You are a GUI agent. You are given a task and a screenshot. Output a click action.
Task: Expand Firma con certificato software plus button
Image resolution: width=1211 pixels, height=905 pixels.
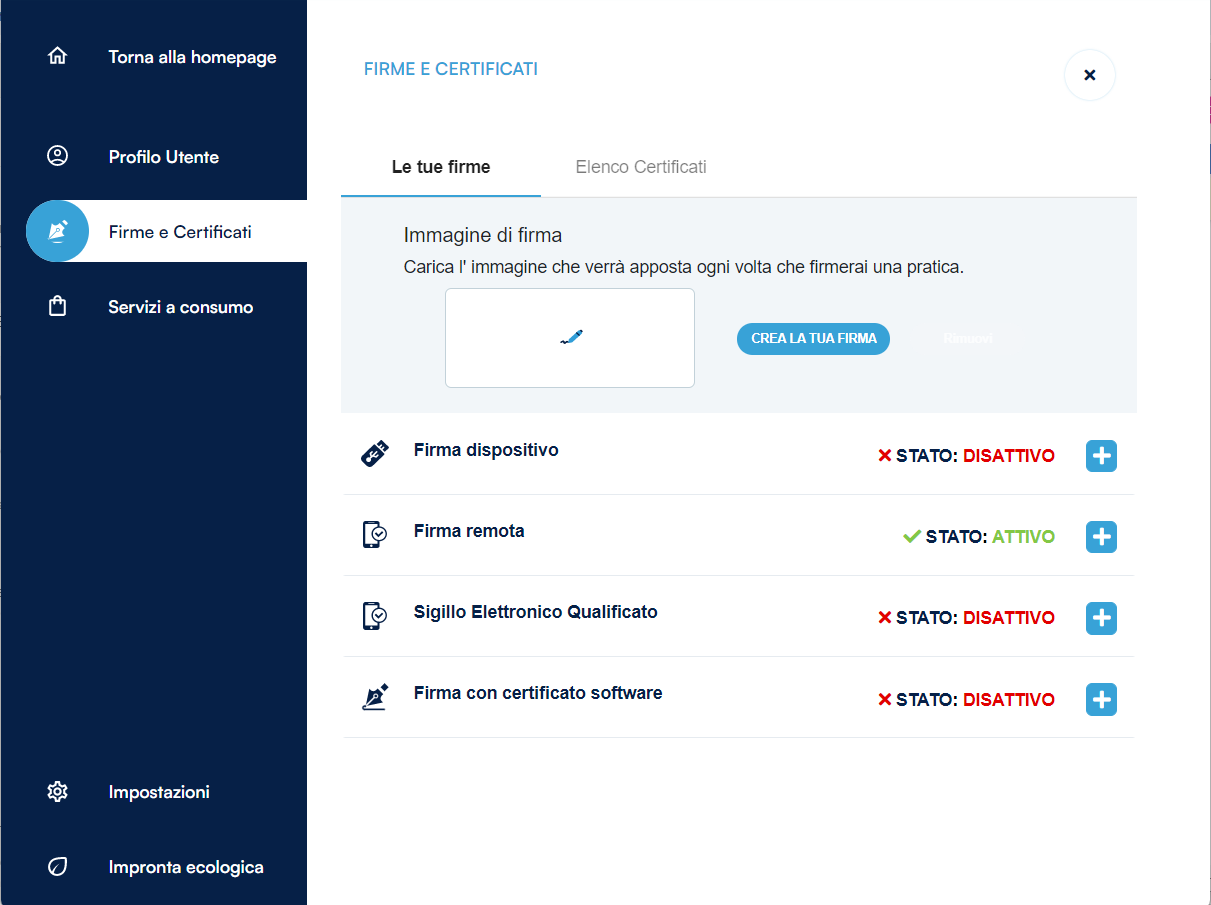pyautogui.click(x=1101, y=700)
